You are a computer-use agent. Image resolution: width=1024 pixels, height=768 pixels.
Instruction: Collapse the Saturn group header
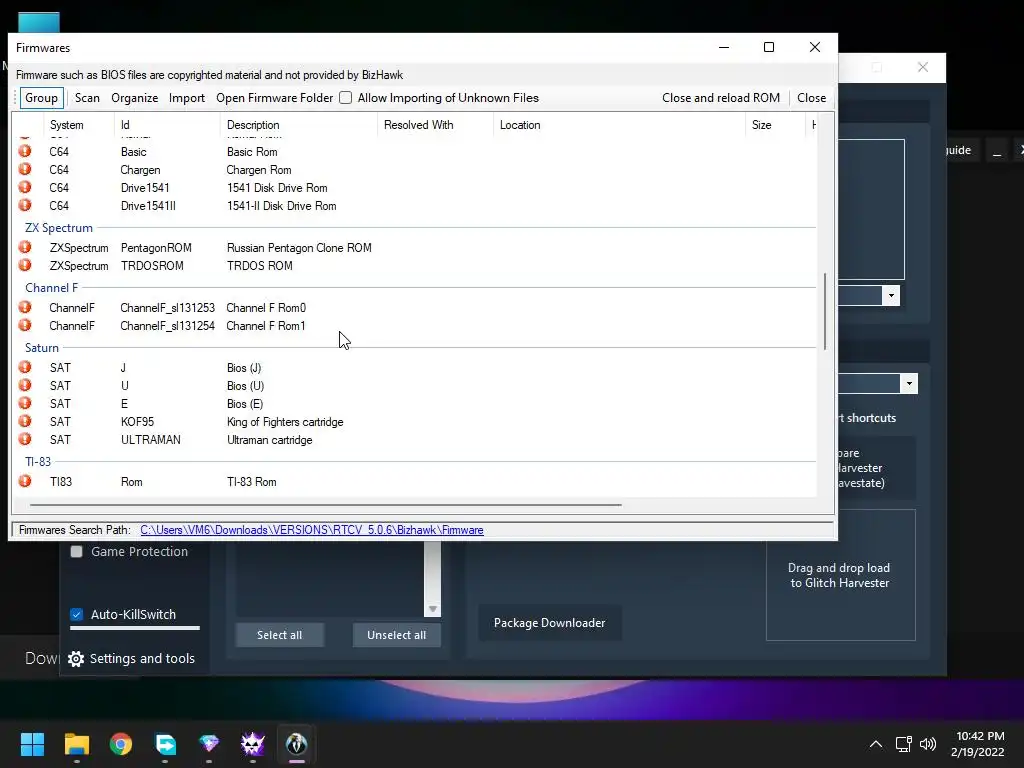click(x=42, y=348)
